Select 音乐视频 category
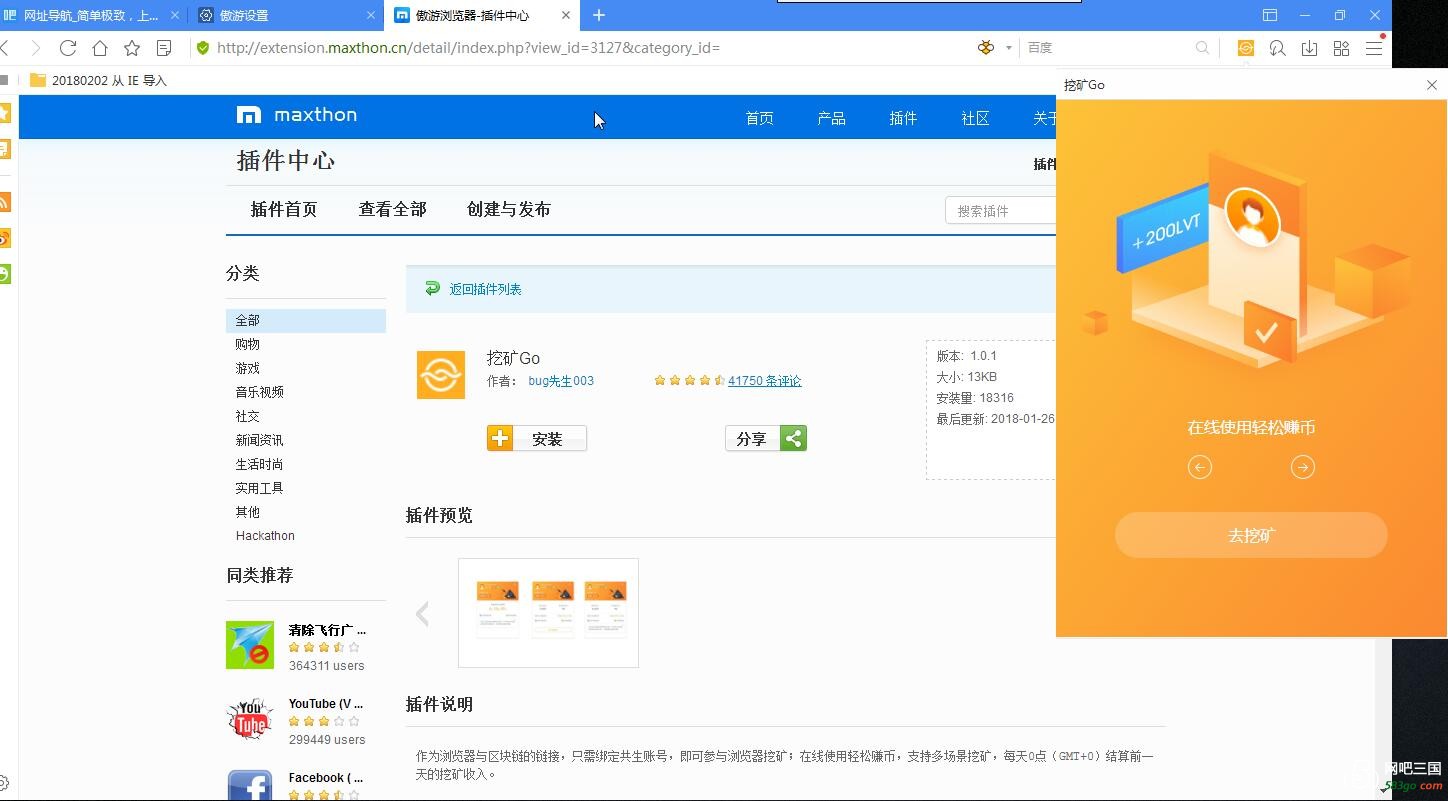 tap(259, 392)
